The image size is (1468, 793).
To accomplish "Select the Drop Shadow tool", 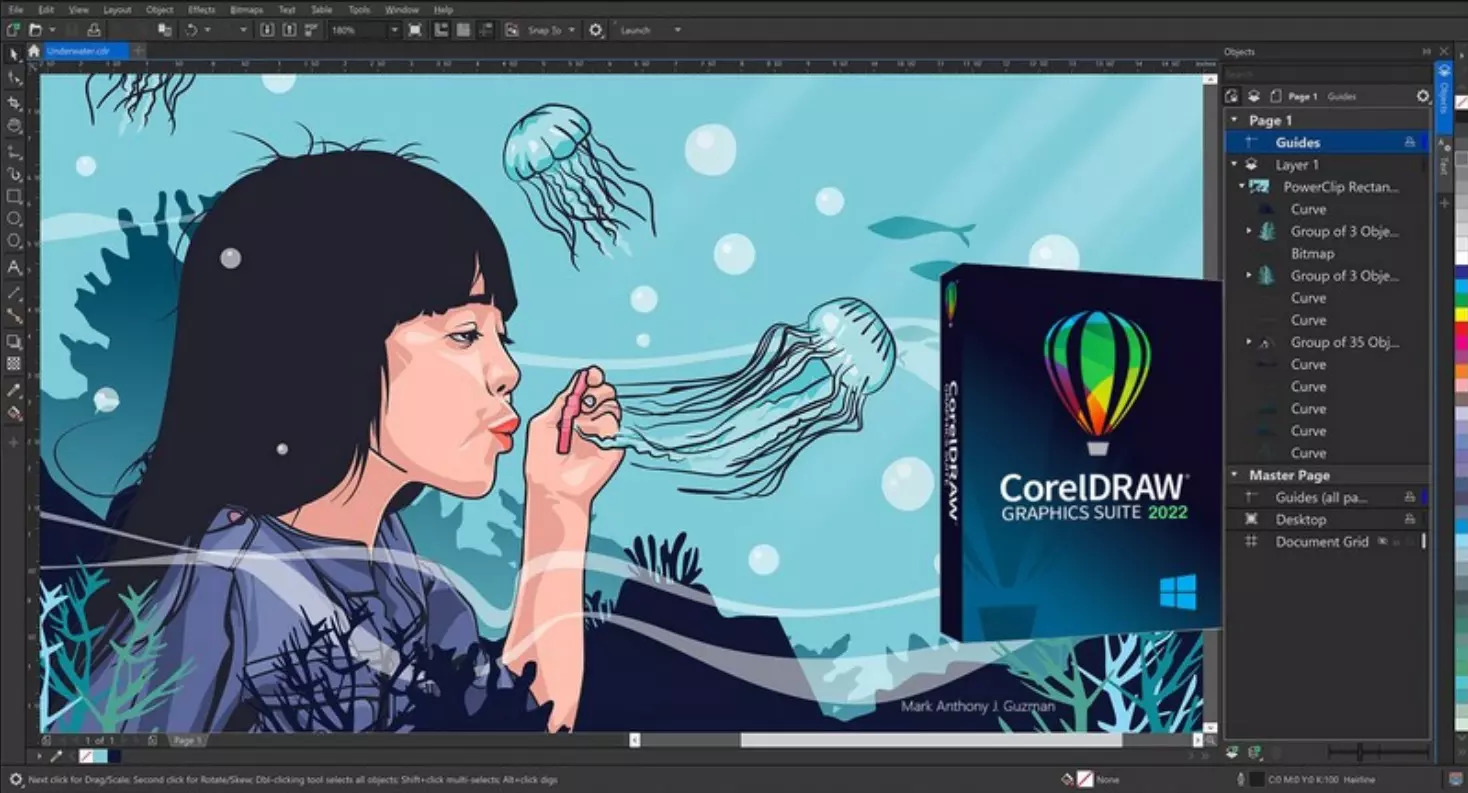I will click(x=14, y=342).
